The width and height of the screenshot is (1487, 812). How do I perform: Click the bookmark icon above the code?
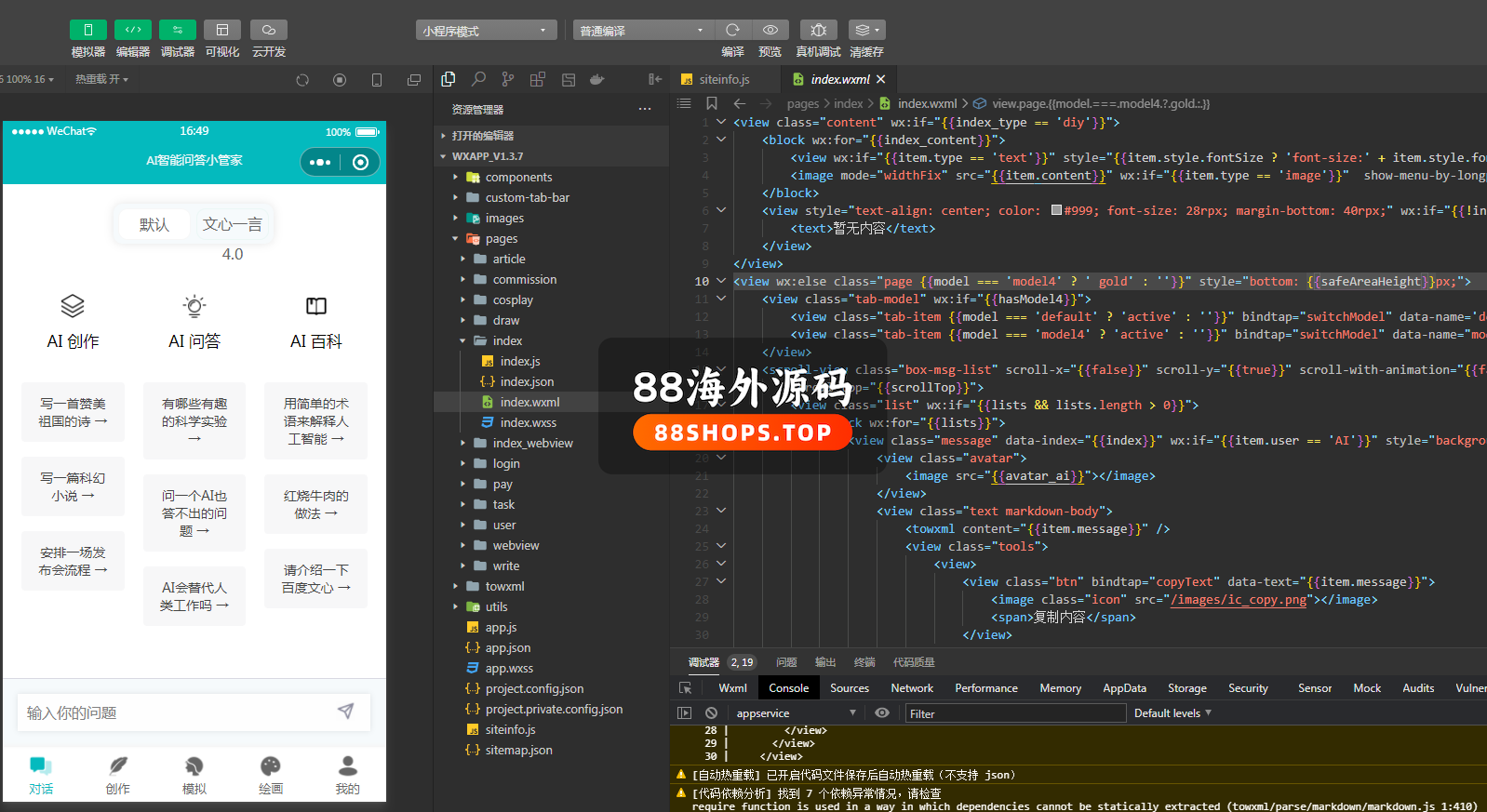click(x=712, y=103)
